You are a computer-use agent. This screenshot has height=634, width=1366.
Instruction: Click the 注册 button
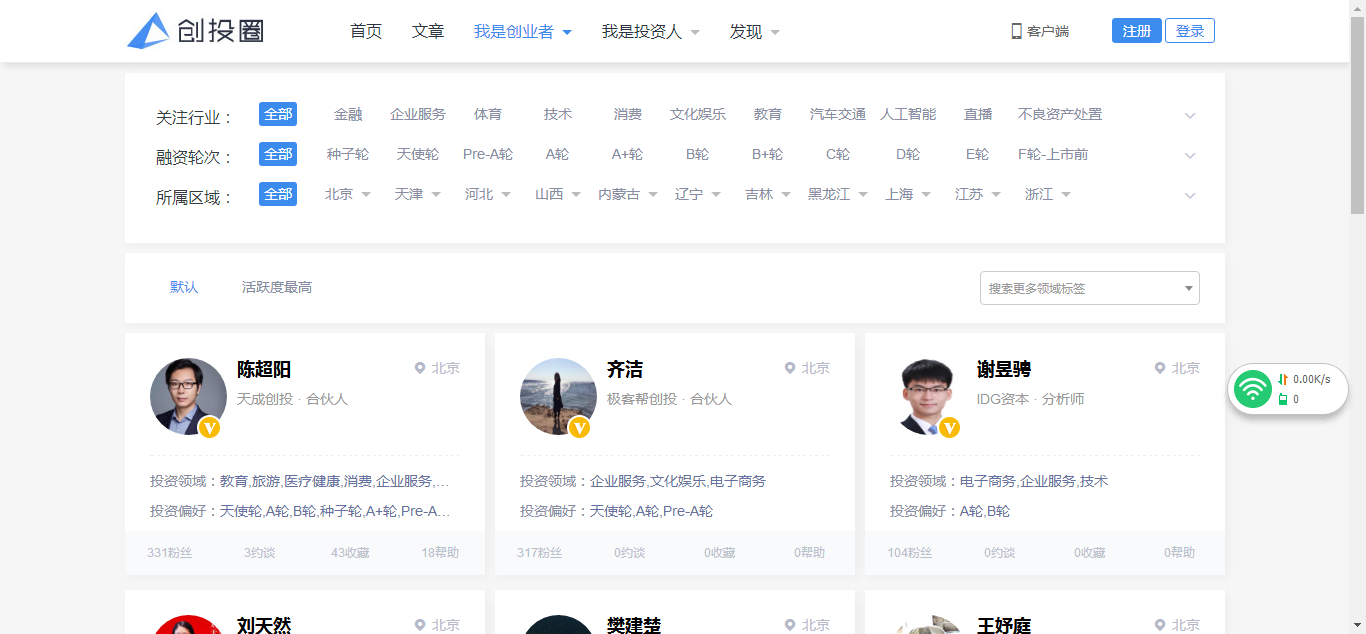point(1136,31)
